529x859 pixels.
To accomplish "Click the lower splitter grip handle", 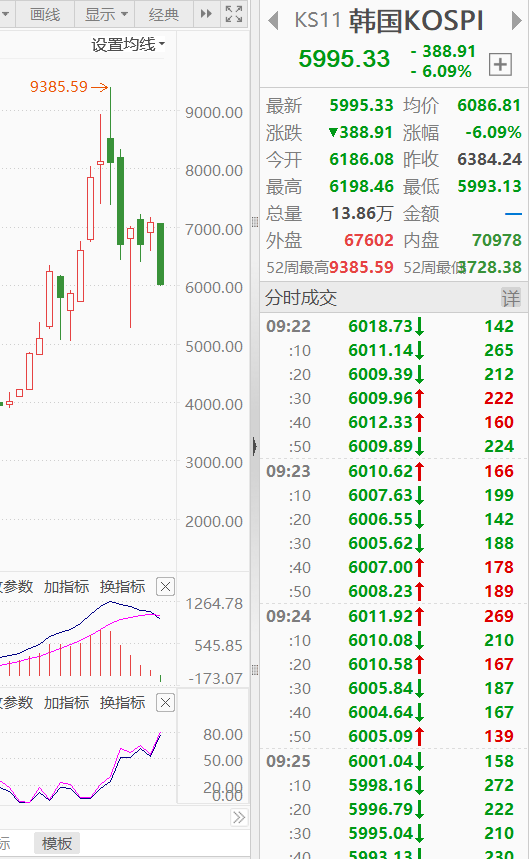I will [x=255, y=669].
